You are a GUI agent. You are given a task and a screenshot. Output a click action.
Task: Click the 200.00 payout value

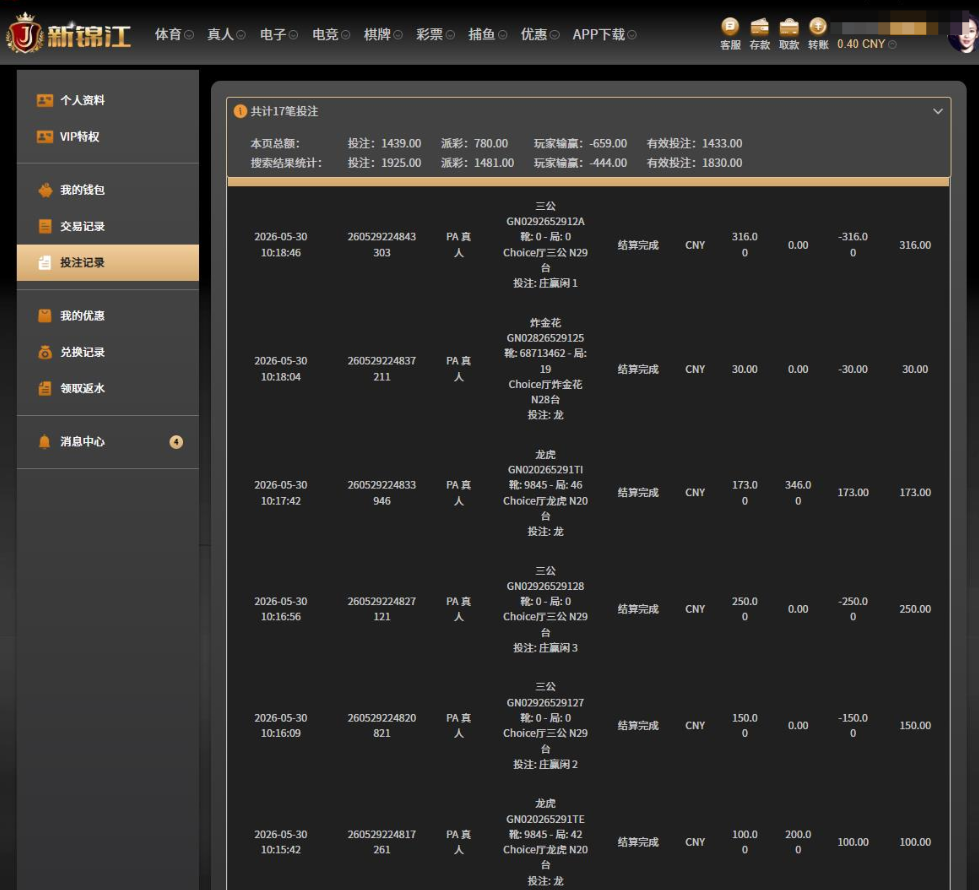point(798,842)
